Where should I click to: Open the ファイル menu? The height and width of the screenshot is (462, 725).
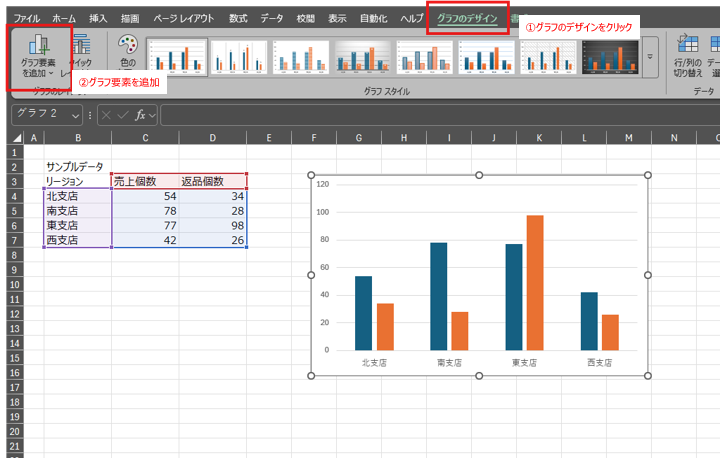[27, 18]
